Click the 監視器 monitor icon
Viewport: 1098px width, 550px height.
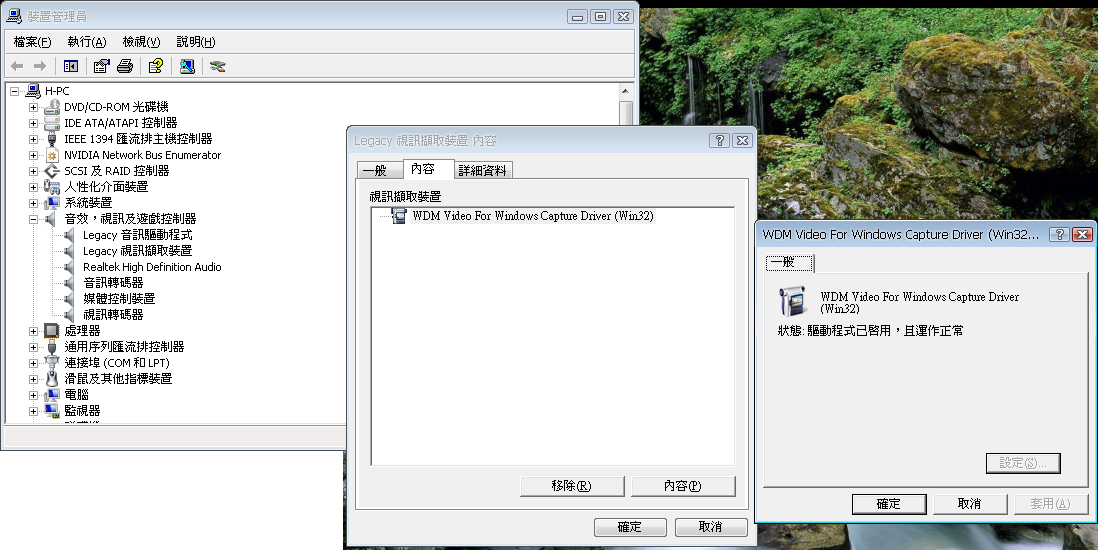pyautogui.click(x=52, y=411)
